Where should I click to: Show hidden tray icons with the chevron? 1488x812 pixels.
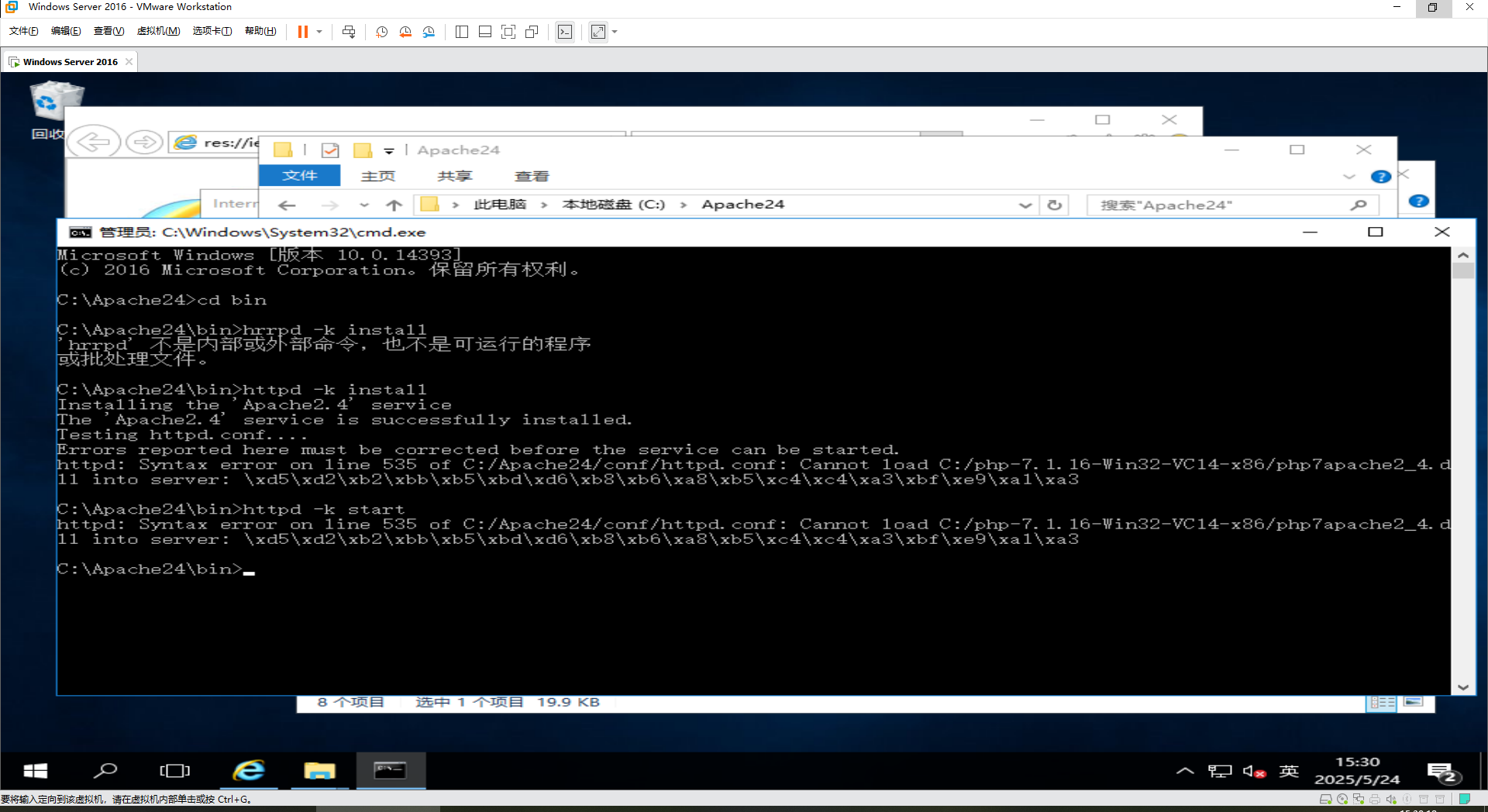pyautogui.click(x=1185, y=771)
